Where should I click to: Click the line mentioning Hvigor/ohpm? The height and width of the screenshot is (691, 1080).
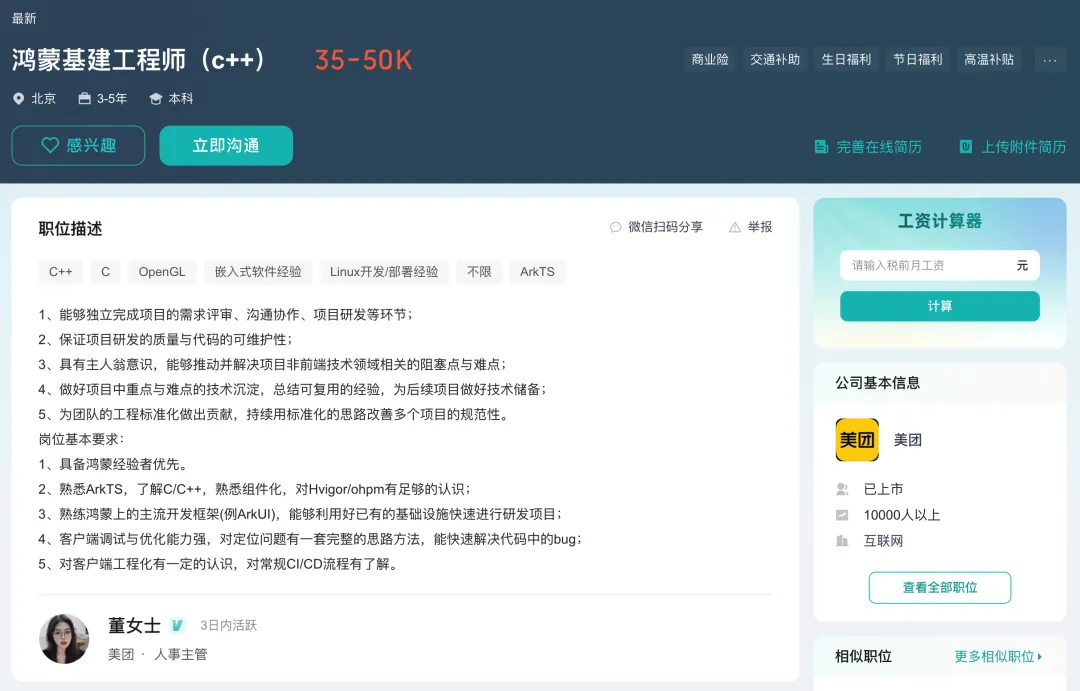[x=255, y=489]
